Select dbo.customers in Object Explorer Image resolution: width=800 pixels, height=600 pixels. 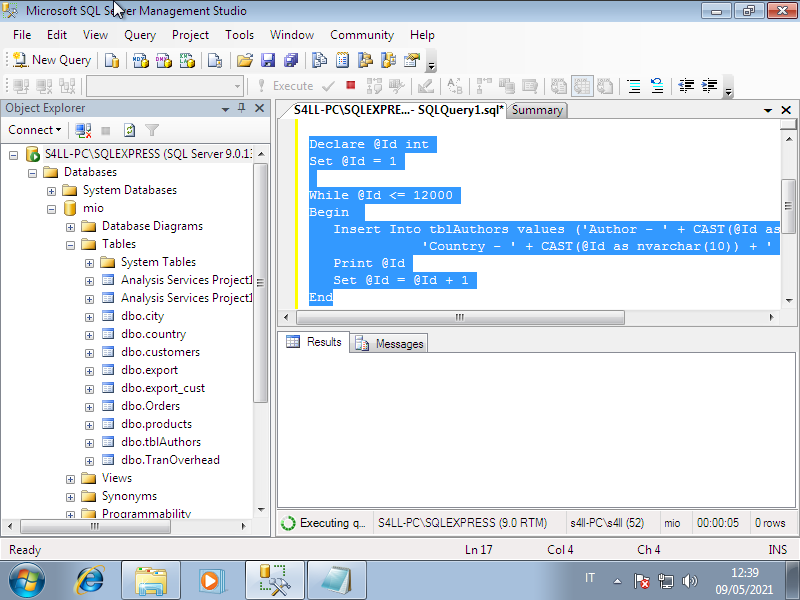(160, 351)
